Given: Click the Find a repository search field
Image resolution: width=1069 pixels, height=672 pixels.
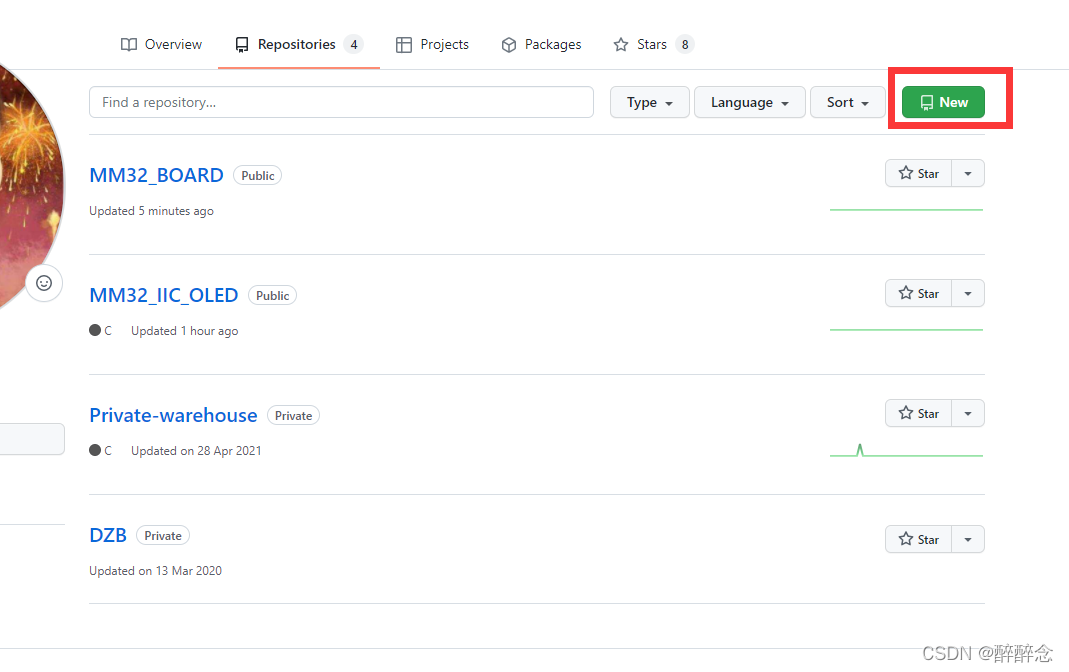Looking at the screenshot, I should (x=341, y=102).
